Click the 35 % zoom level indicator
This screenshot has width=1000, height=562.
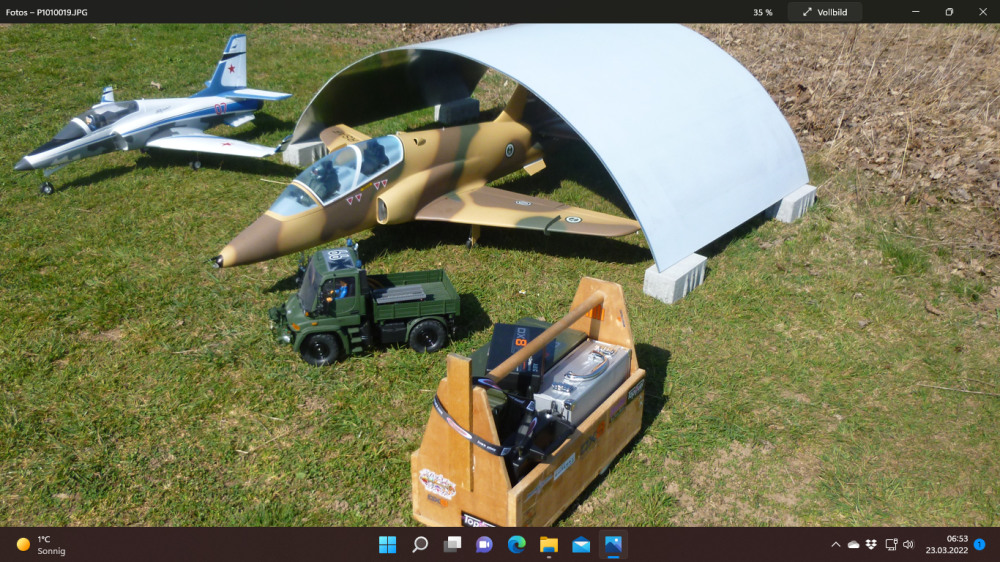click(762, 12)
